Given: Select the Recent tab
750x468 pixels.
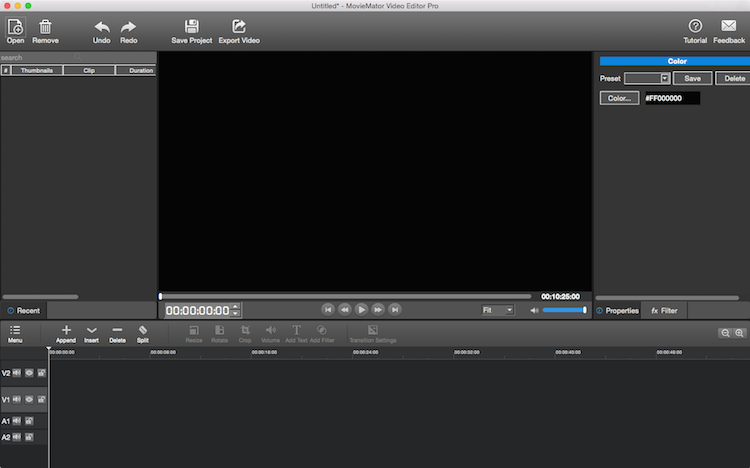Looking at the screenshot, I should (23, 311).
